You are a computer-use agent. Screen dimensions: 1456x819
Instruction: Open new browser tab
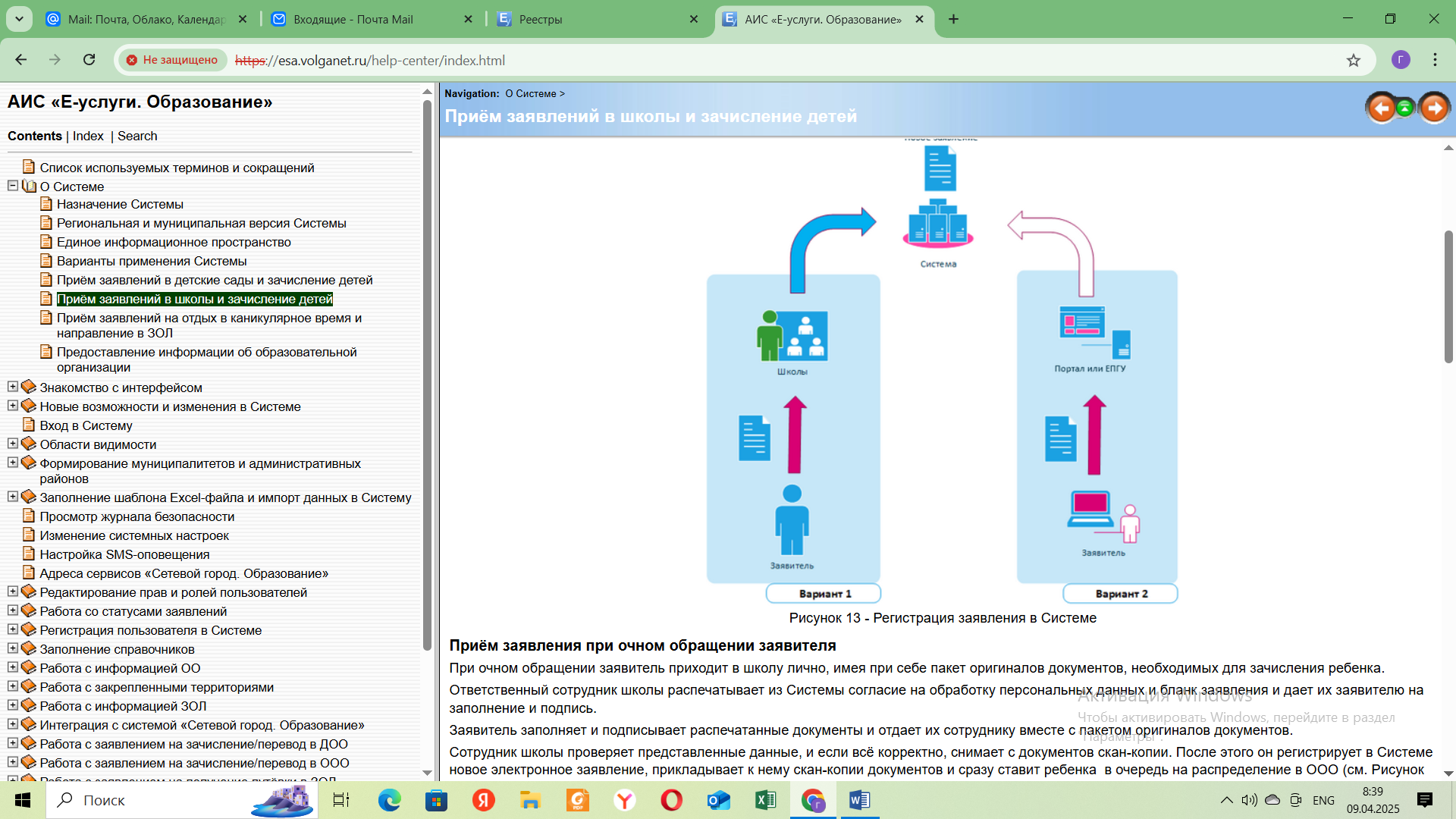click(953, 19)
